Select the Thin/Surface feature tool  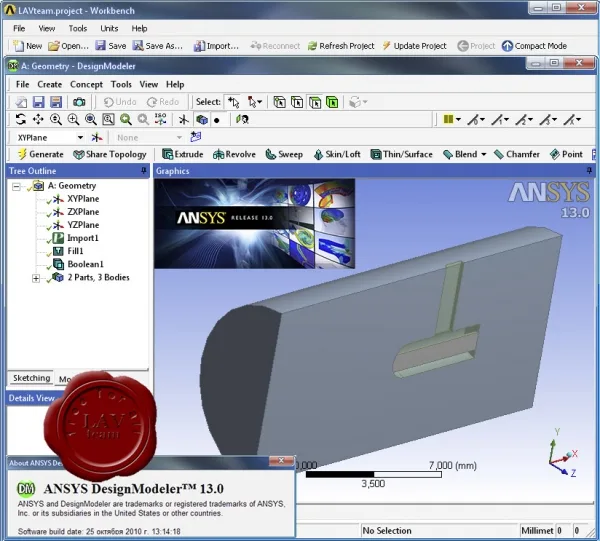(x=402, y=154)
